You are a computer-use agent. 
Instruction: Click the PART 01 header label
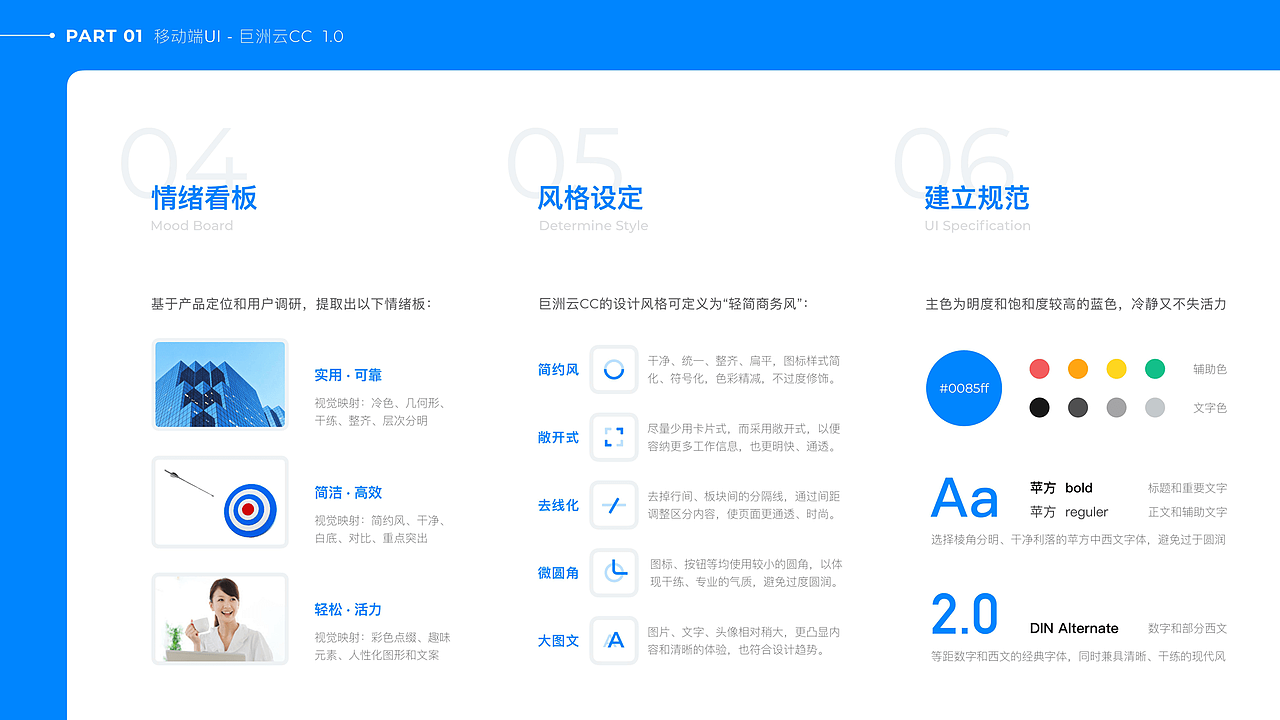[105, 36]
